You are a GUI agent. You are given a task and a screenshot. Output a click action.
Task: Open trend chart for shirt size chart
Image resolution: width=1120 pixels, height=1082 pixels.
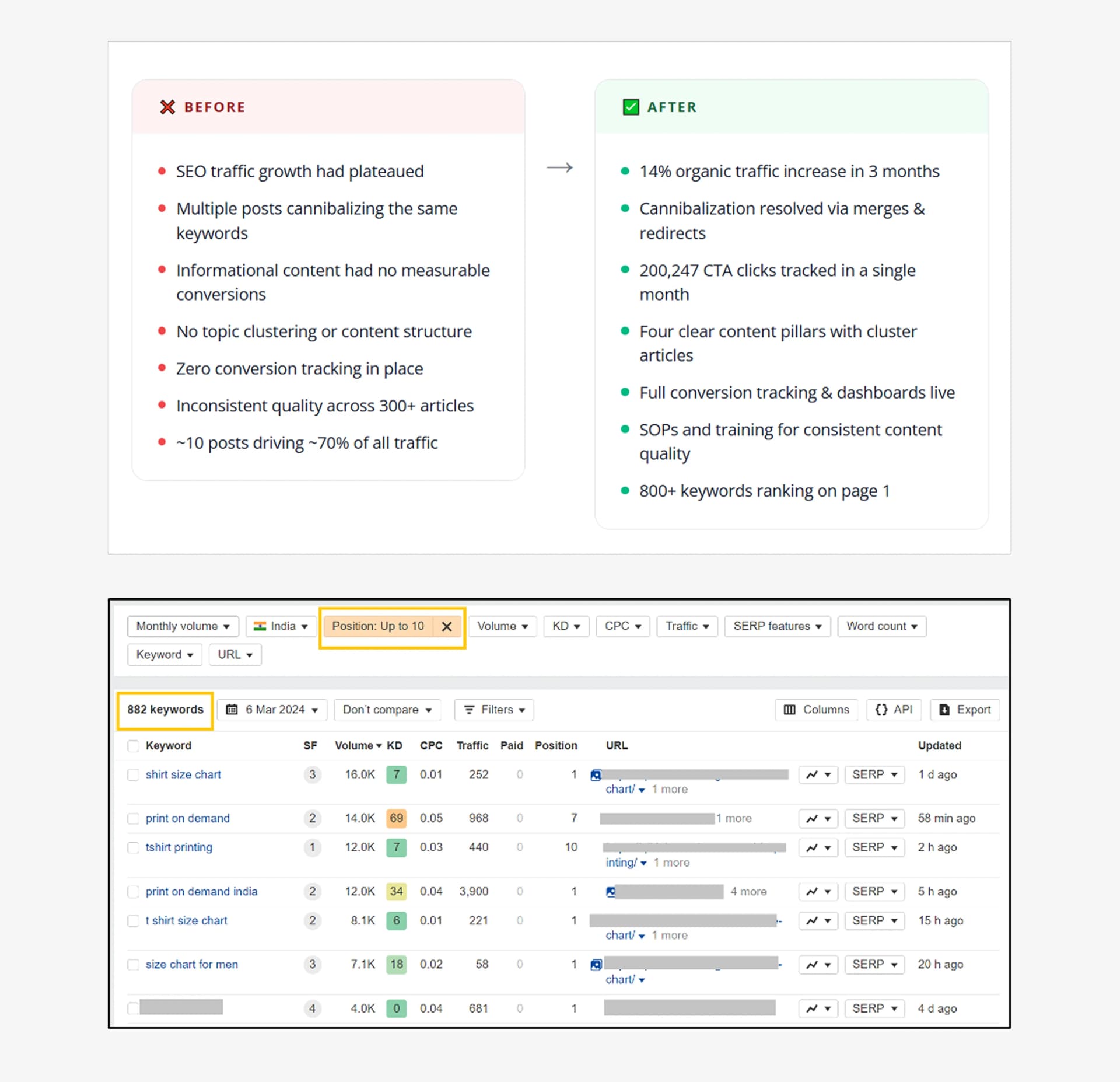click(x=818, y=774)
